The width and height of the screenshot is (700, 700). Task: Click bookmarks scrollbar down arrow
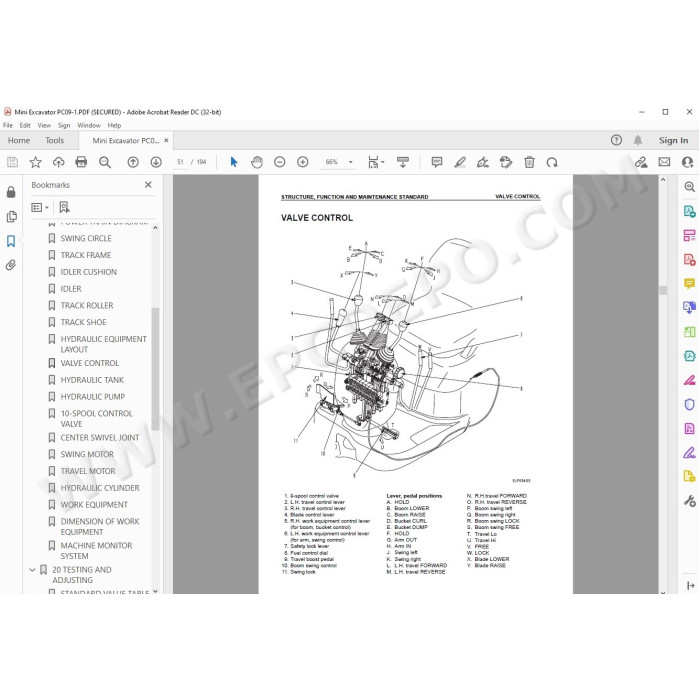155,591
